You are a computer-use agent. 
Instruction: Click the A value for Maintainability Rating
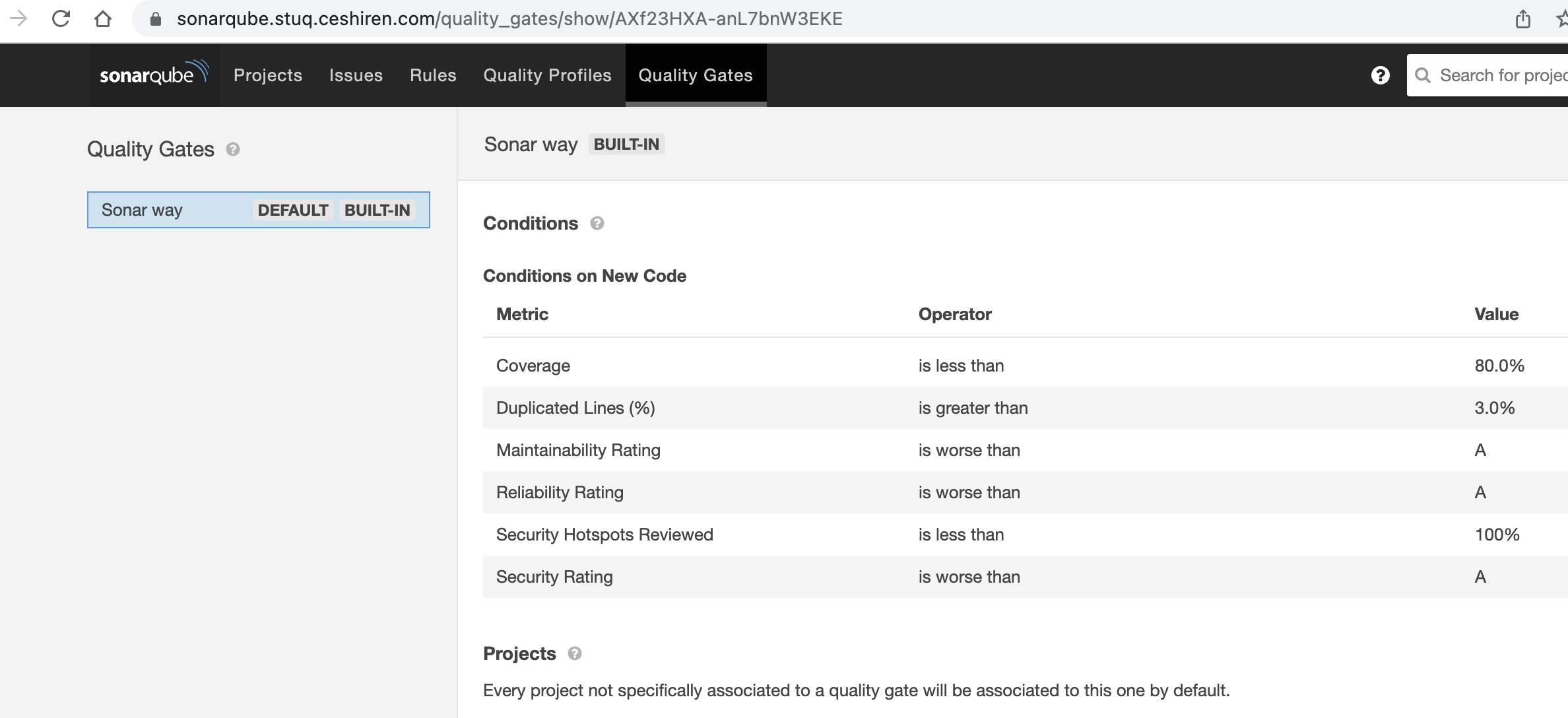coord(1480,450)
